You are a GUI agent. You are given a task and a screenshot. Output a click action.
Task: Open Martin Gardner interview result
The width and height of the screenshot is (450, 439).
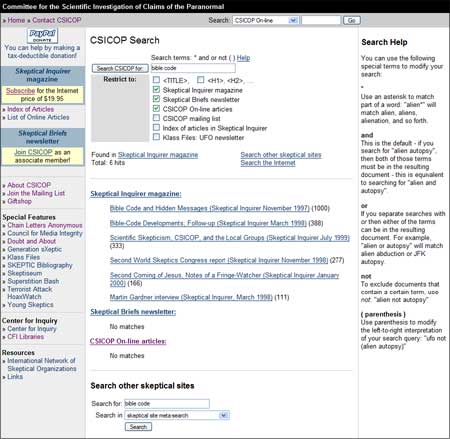pyautogui.click(x=191, y=297)
